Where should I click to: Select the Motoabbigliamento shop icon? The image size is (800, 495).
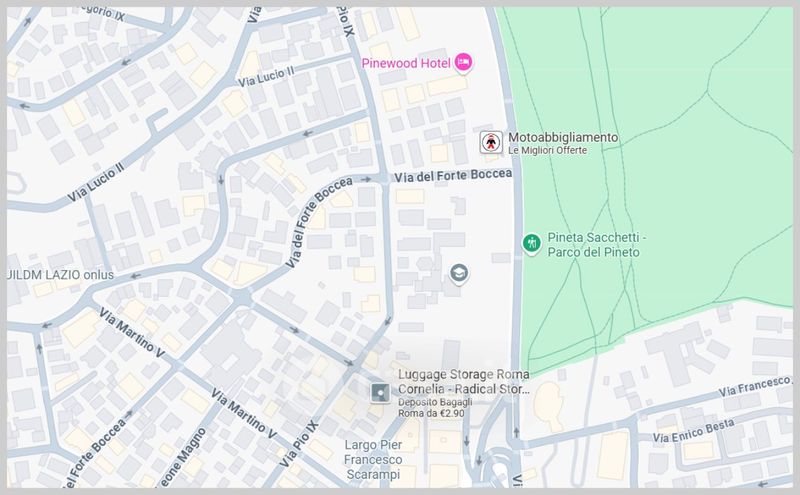[491, 142]
